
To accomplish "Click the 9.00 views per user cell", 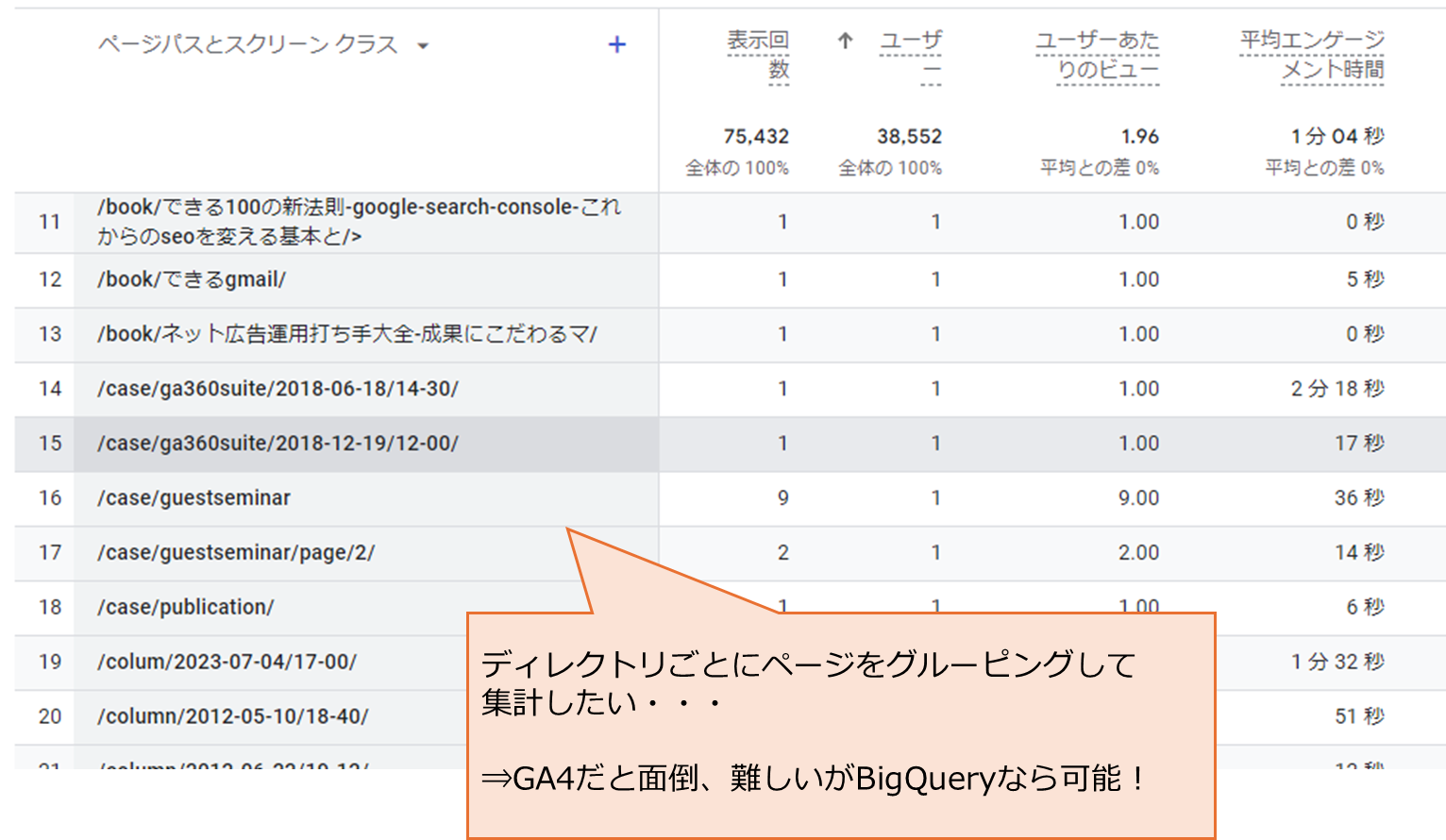I will pos(1139,498).
